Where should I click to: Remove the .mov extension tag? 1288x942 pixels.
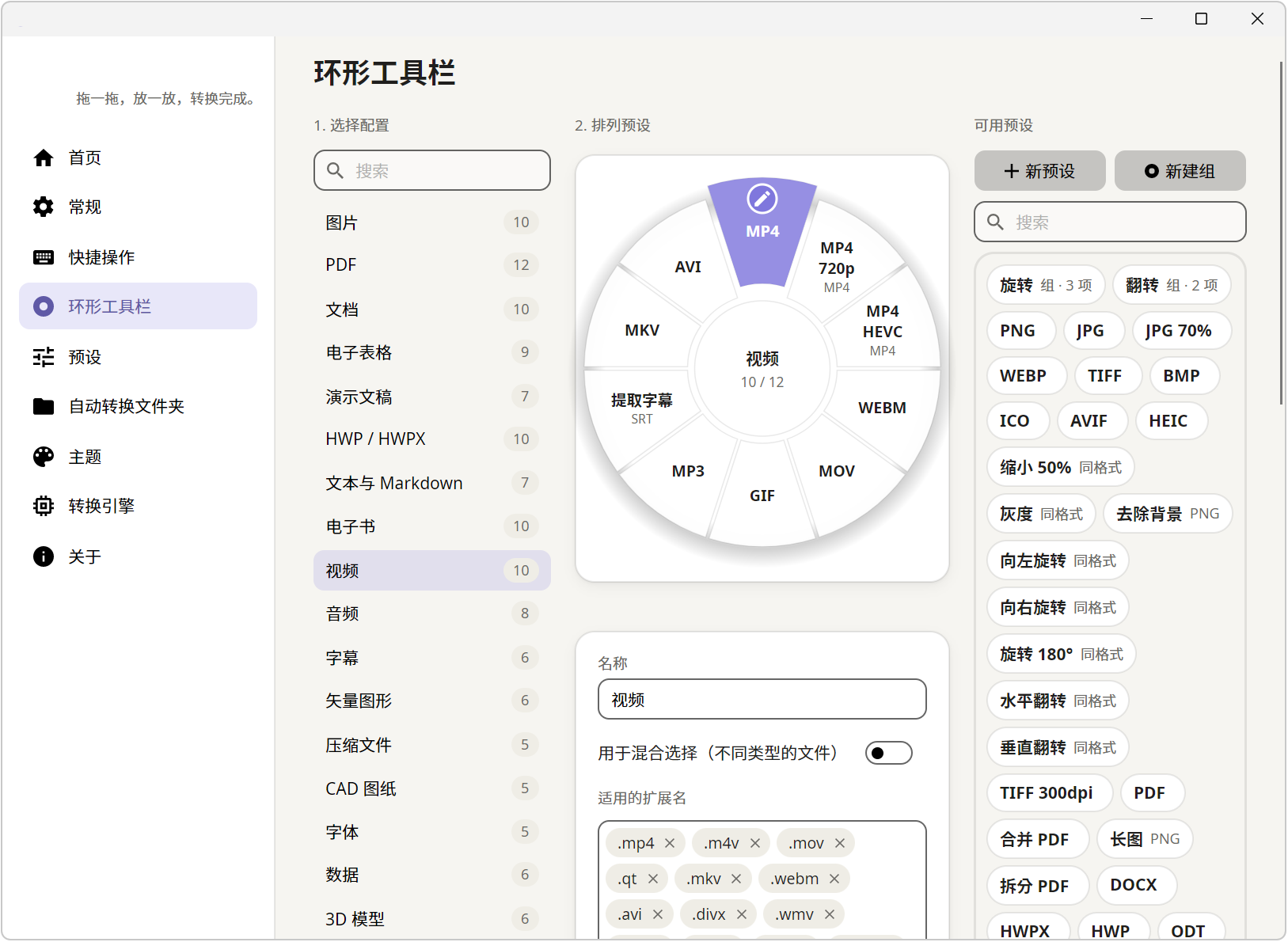pyautogui.click(x=840, y=843)
